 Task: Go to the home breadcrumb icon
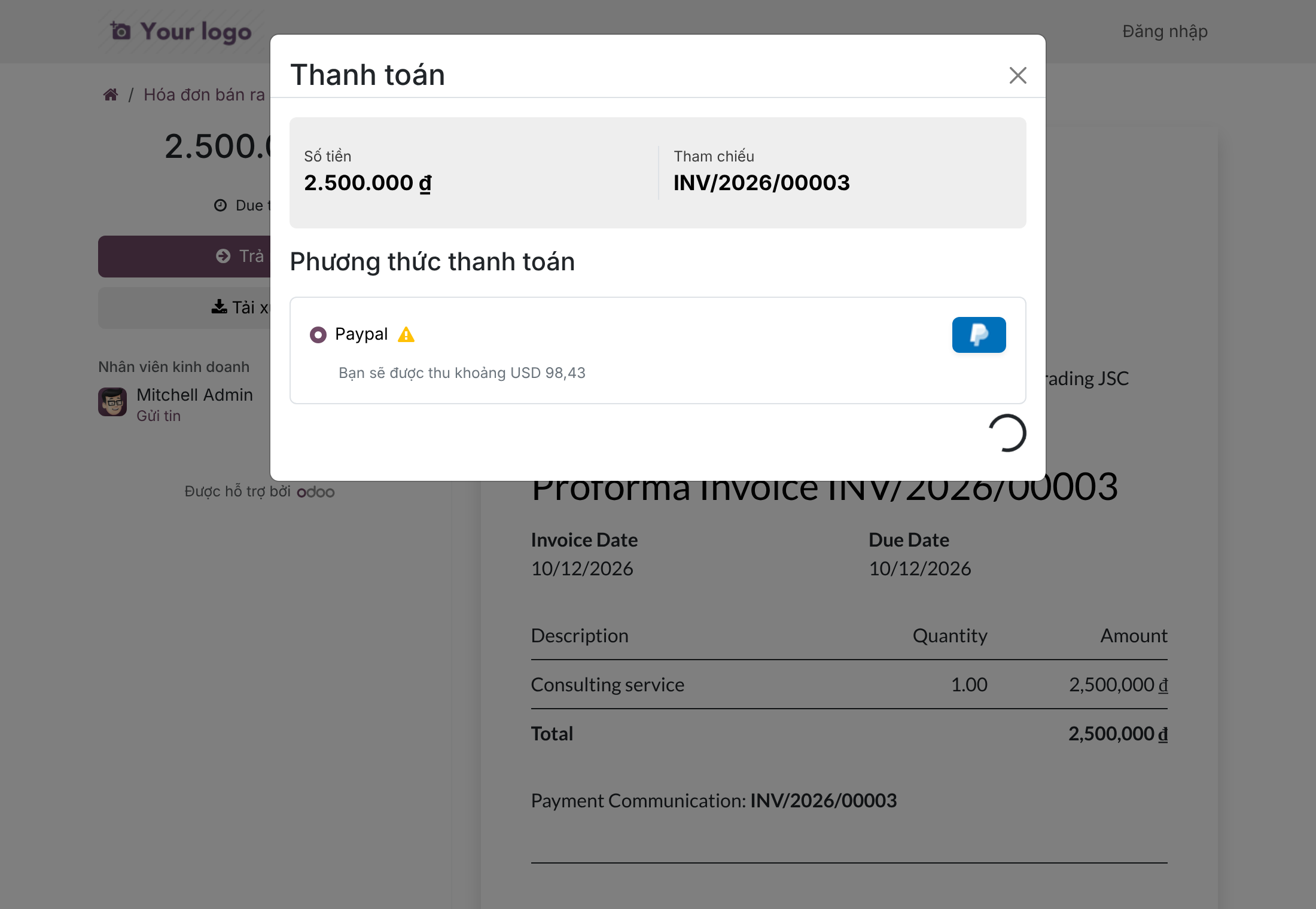click(111, 94)
